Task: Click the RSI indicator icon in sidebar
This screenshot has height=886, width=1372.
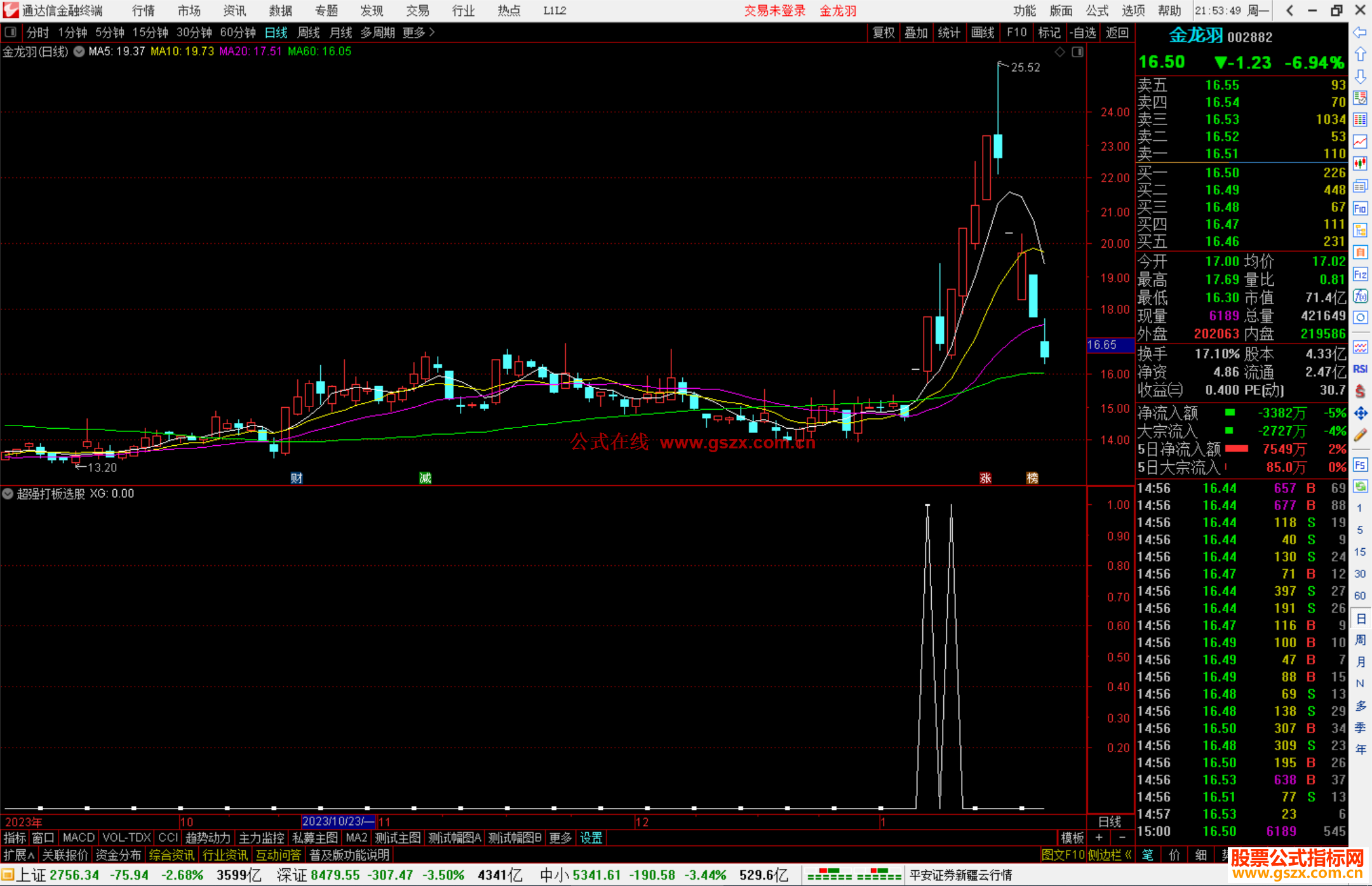Action: click(1360, 369)
